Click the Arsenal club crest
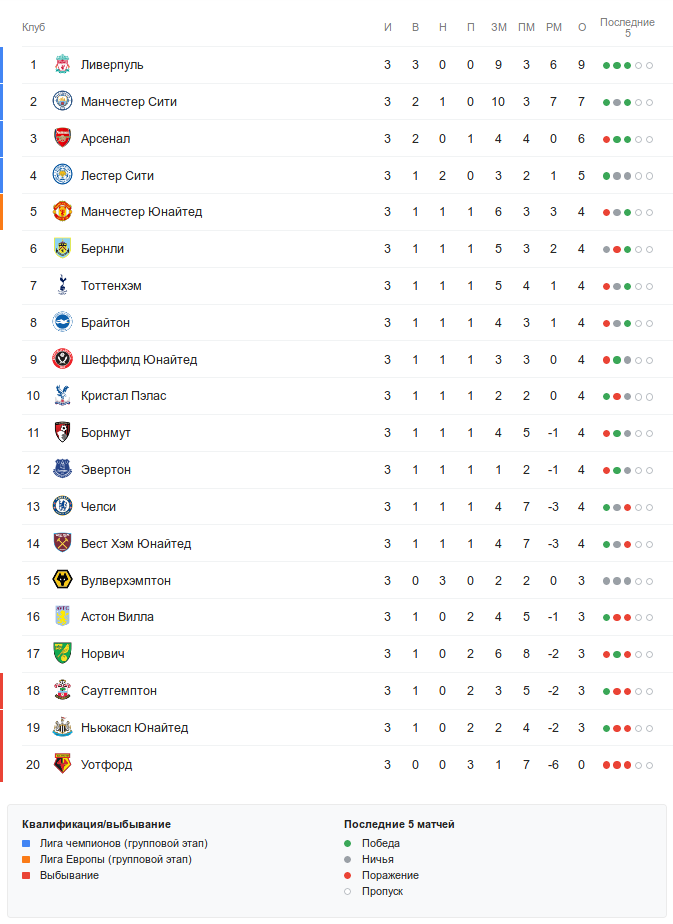673x924 pixels. tap(62, 139)
